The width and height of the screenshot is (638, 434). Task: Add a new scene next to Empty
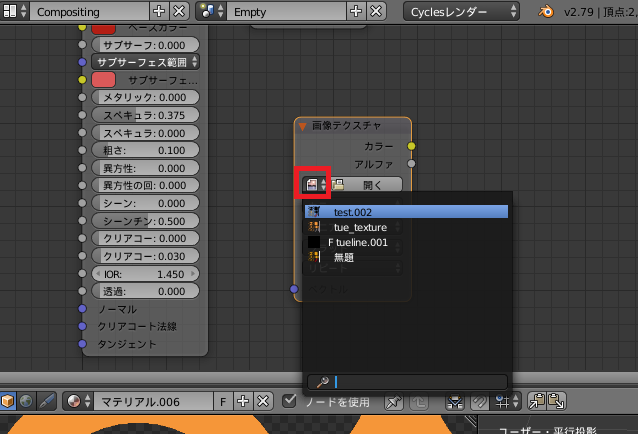click(x=356, y=11)
